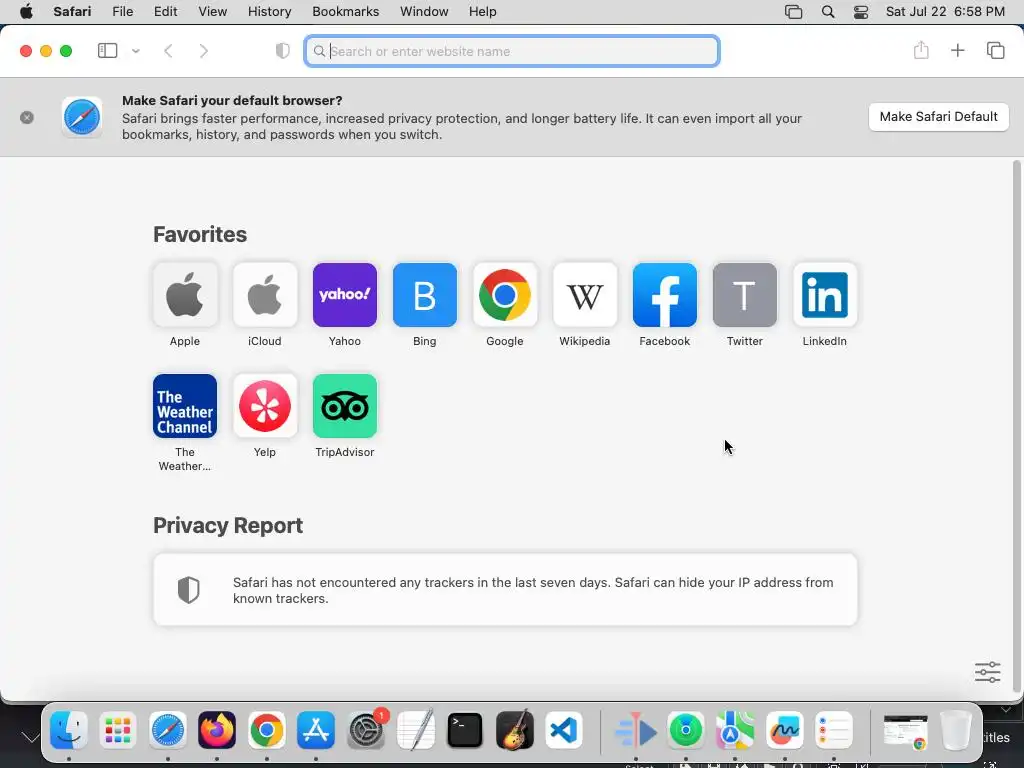Open the Facebook favorite
1024x768 pixels.
665,295
